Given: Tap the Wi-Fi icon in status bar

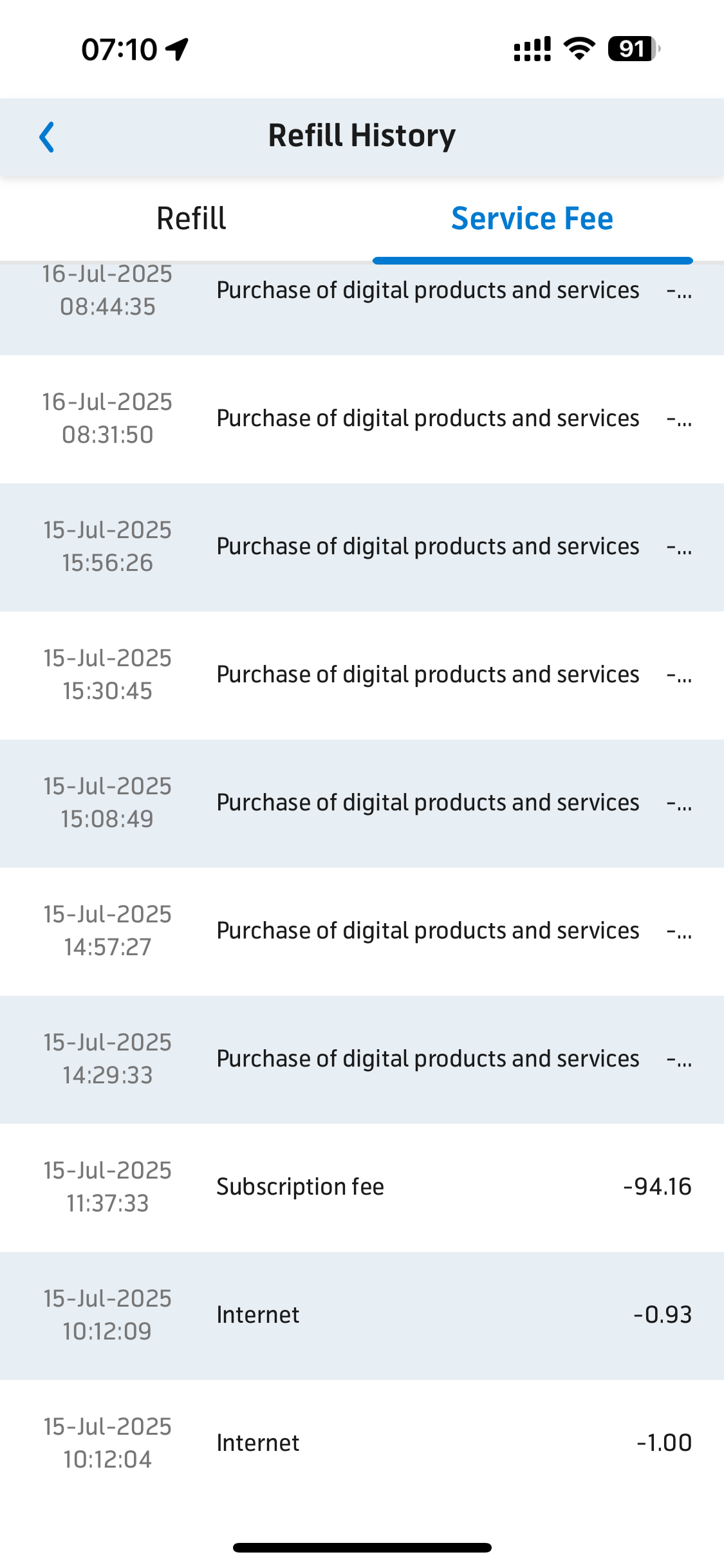Looking at the screenshot, I should [579, 49].
